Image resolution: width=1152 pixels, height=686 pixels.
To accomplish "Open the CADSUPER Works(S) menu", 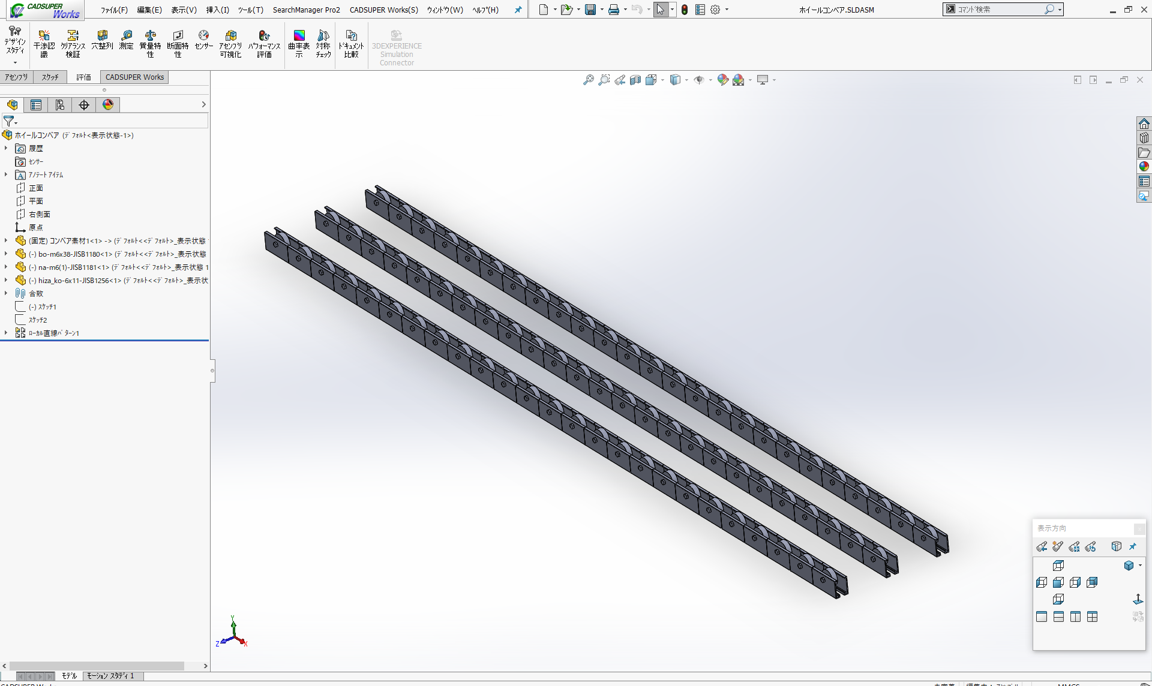I will tap(384, 10).
